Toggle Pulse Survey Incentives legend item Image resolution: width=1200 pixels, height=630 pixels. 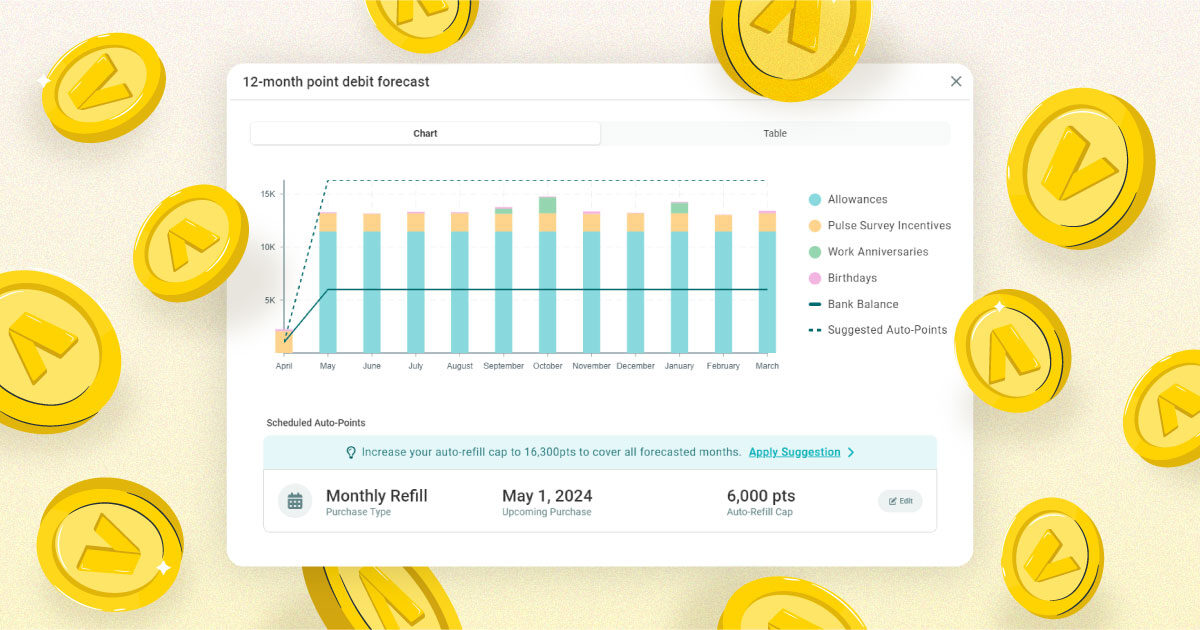tap(889, 226)
